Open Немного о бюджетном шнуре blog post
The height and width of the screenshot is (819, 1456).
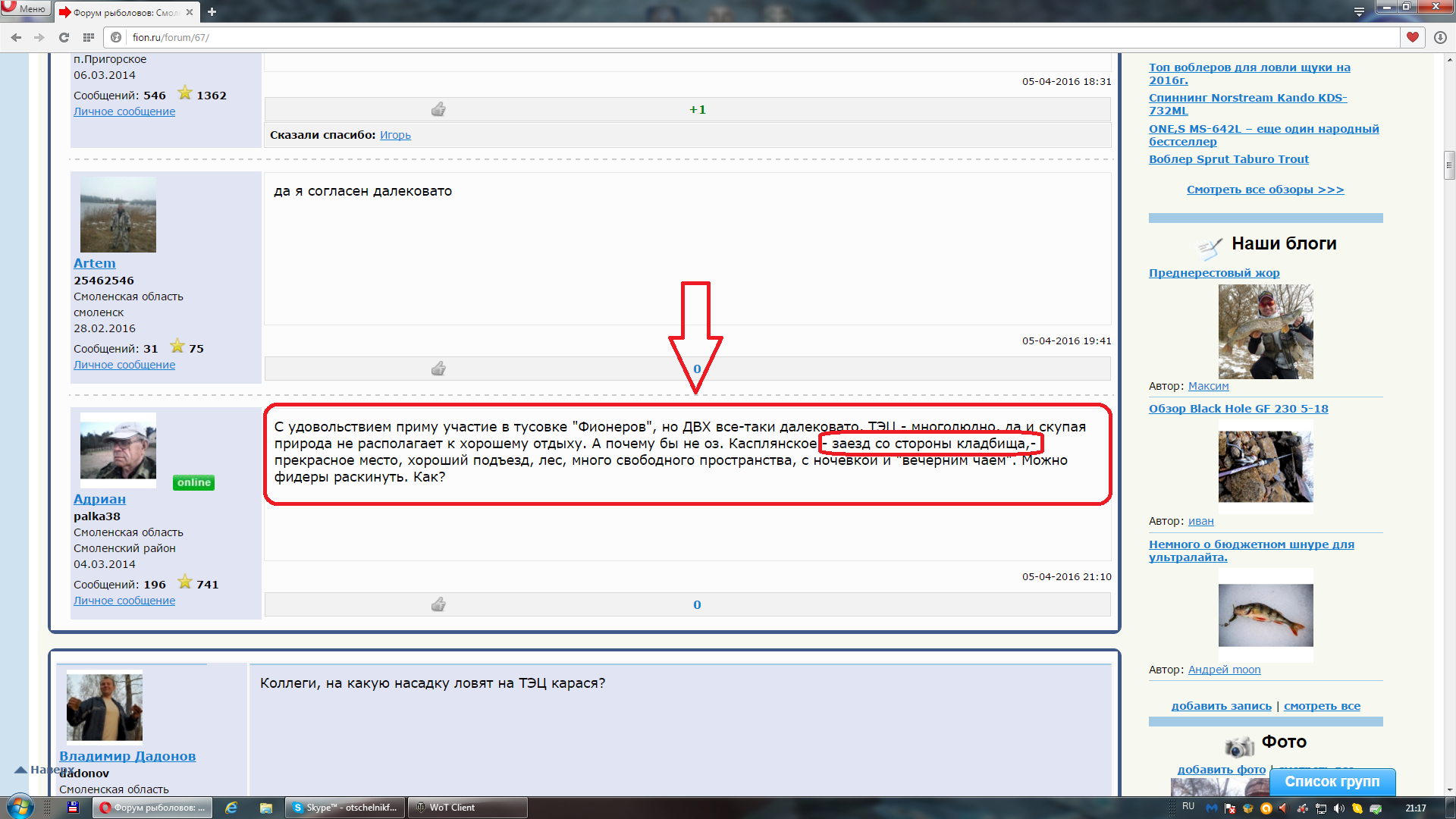(1251, 551)
